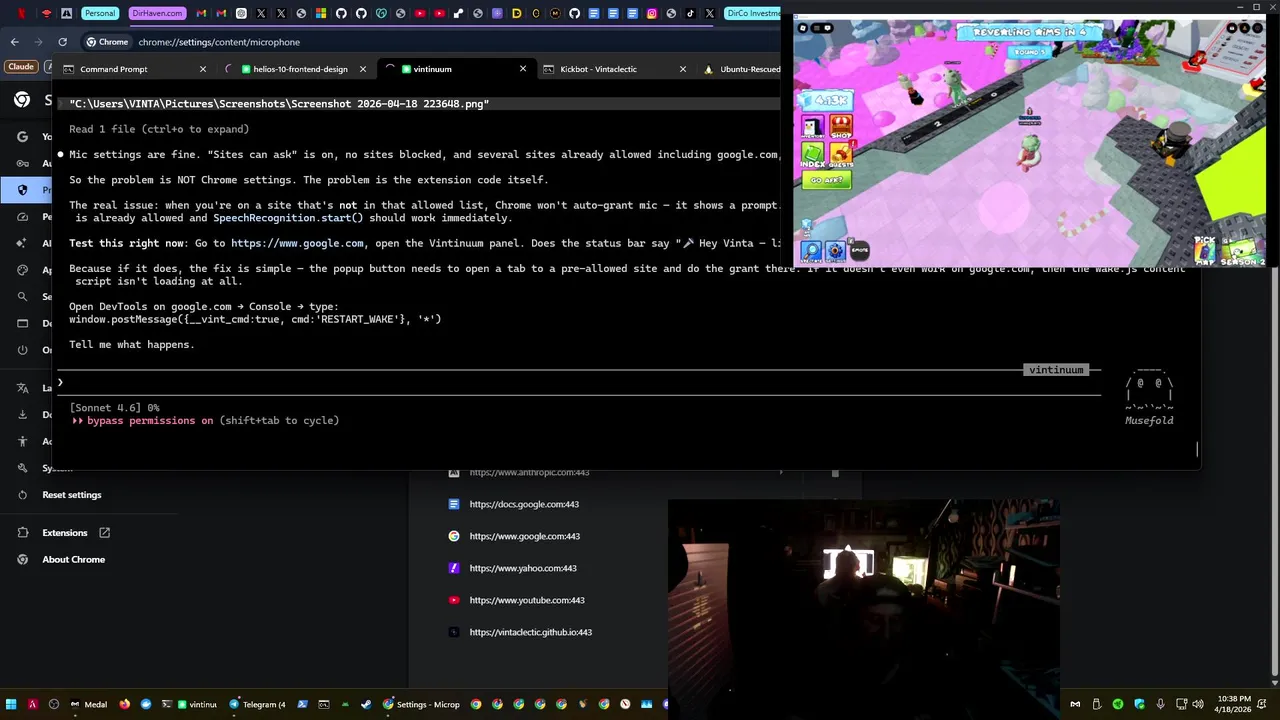Select https://www.yahoo.com:443 allowed site

coord(523,568)
